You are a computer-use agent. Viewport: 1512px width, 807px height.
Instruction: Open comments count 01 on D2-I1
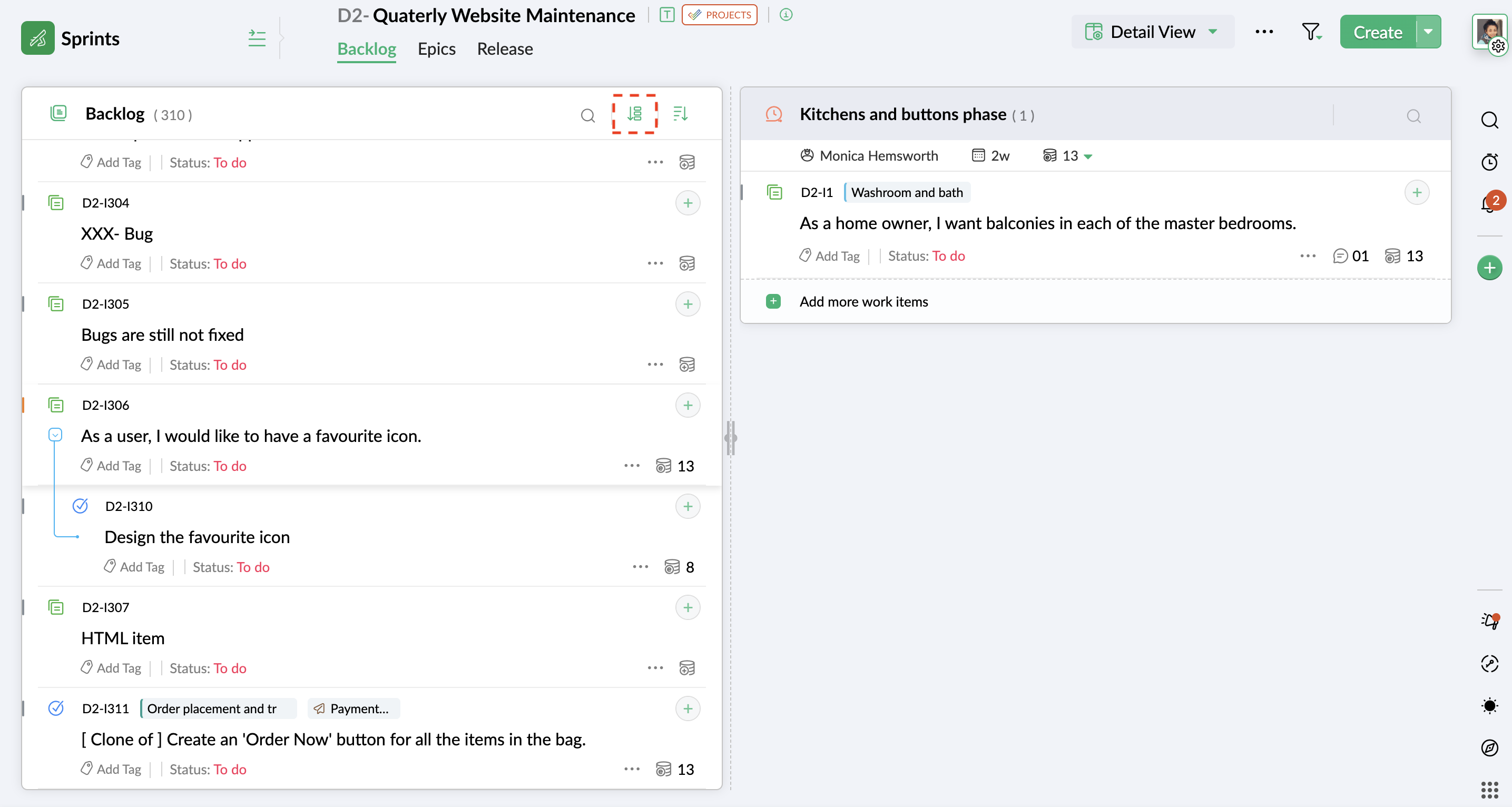point(1351,256)
